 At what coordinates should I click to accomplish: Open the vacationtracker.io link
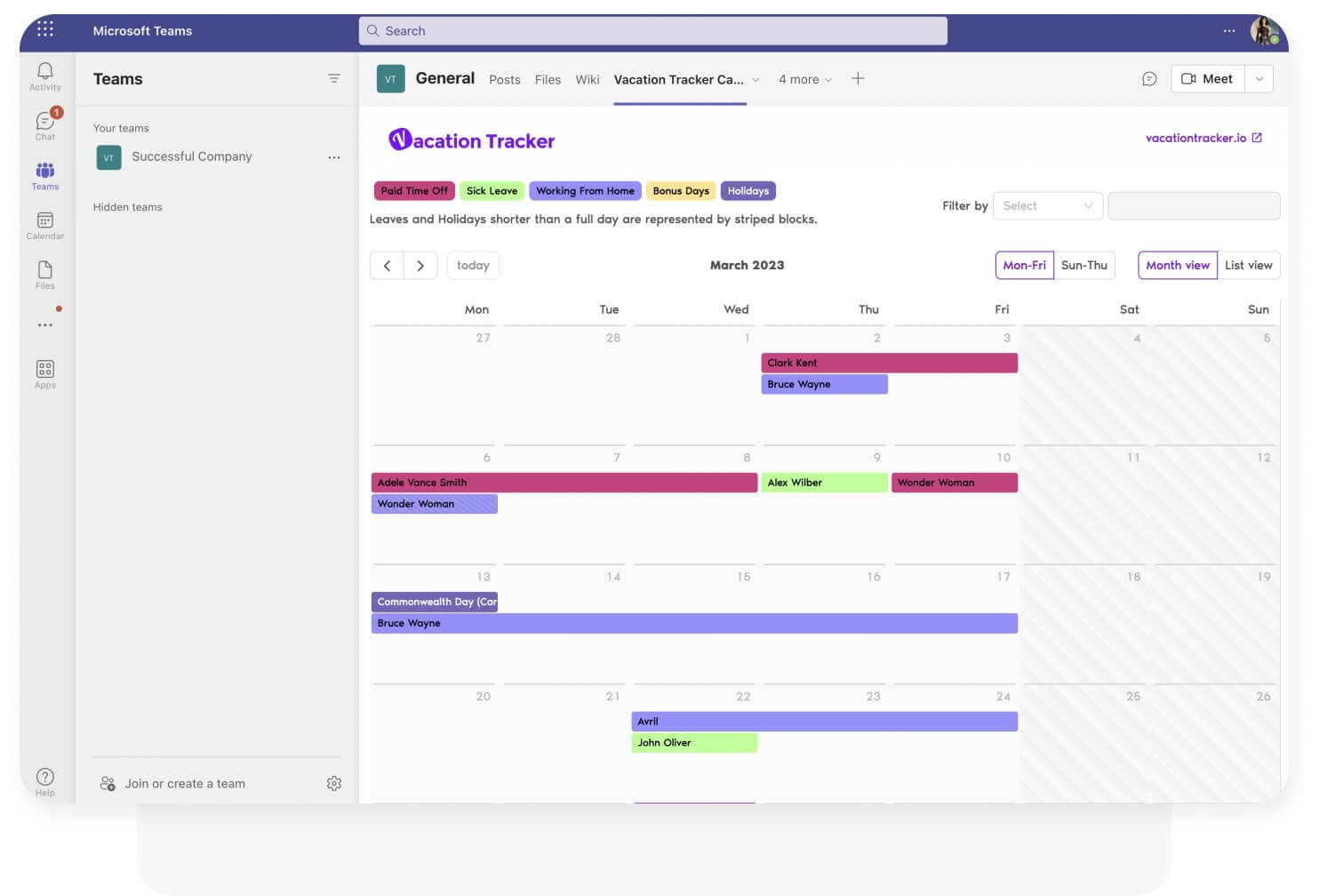pyautogui.click(x=1195, y=138)
